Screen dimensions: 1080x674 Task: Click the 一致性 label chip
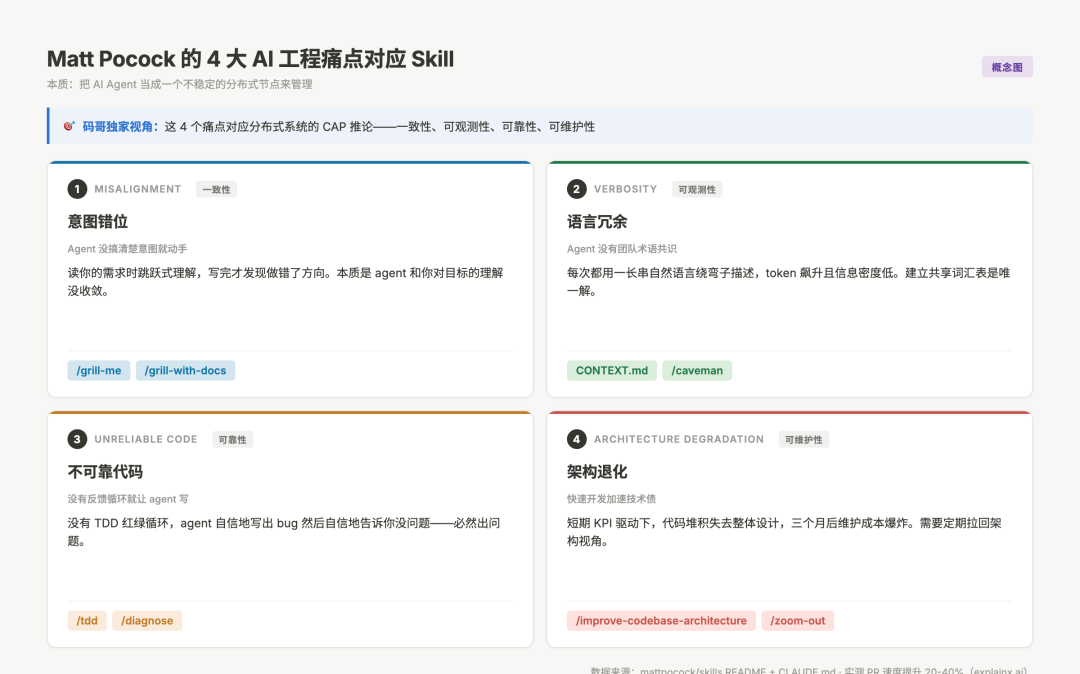tap(216, 189)
